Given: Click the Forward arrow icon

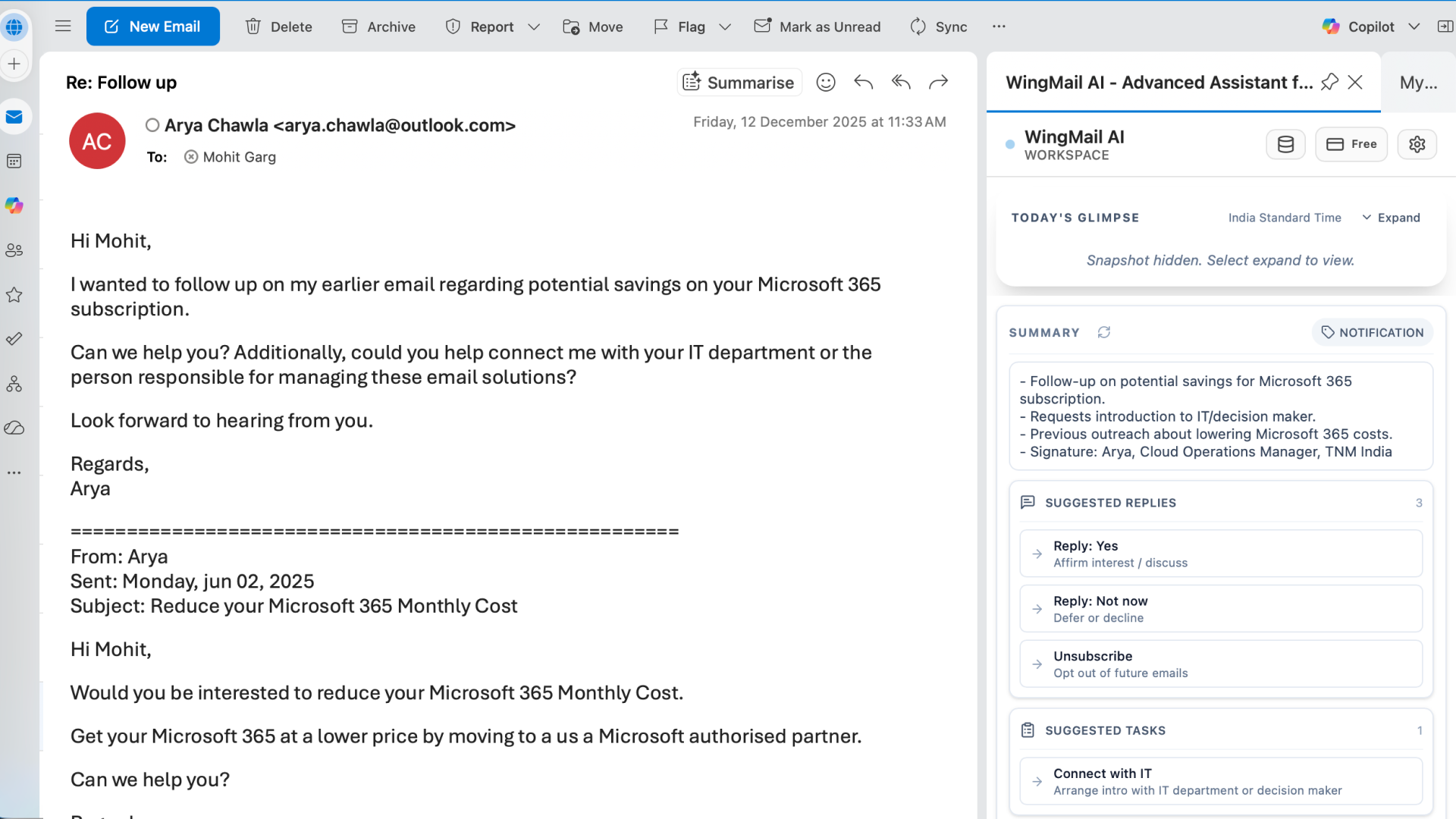Looking at the screenshot, I should click(939, 82).
